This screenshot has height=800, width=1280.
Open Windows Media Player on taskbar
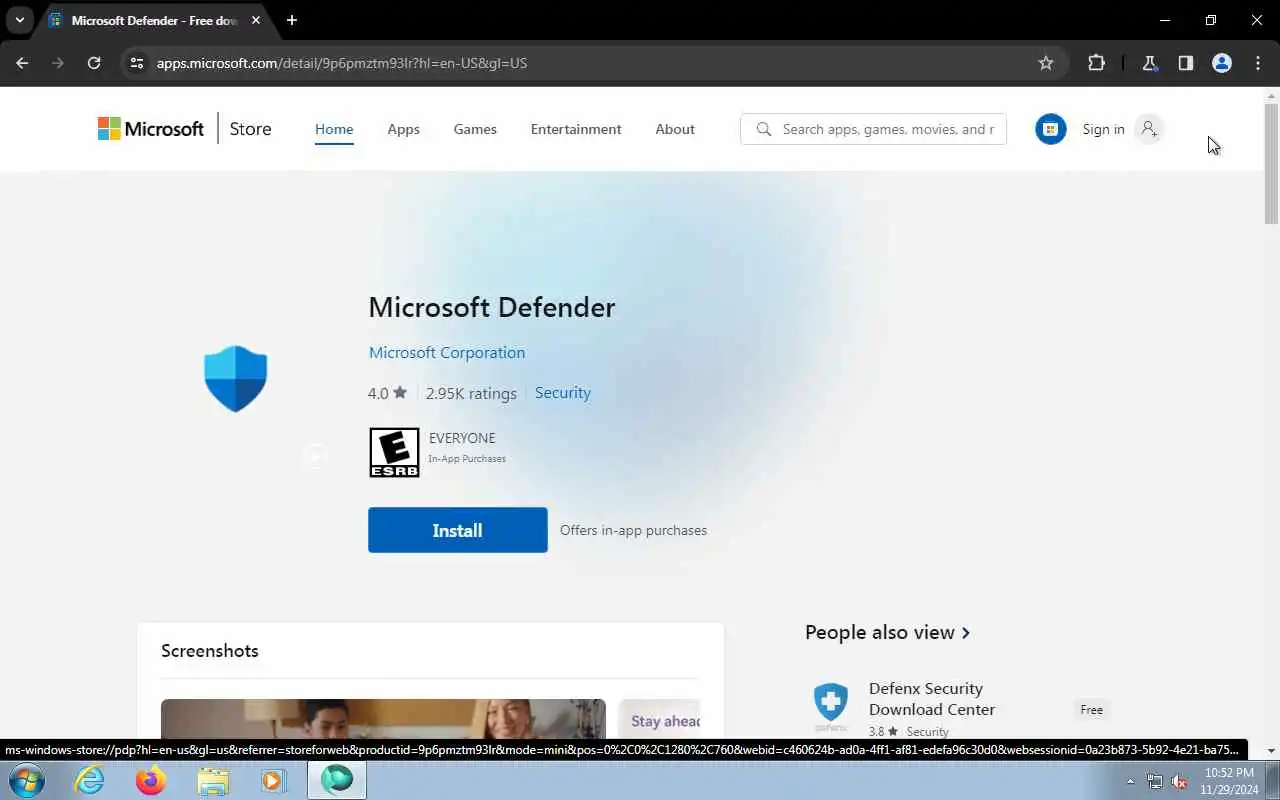tap(274, 780)
